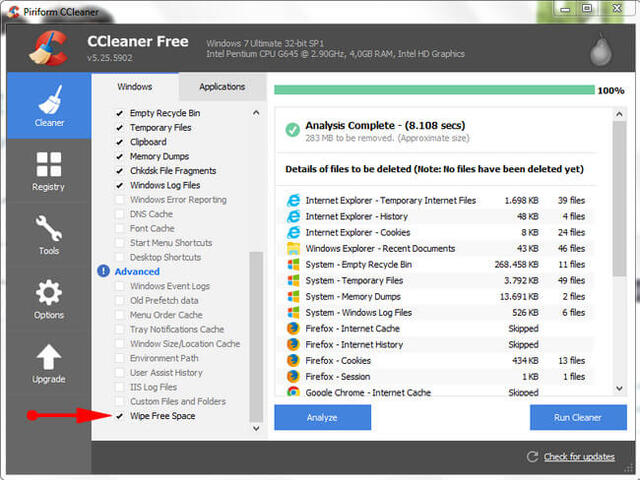Enable Environment Path cleaning
This screenshot has height=480, width=640.
tap(120, 358)
